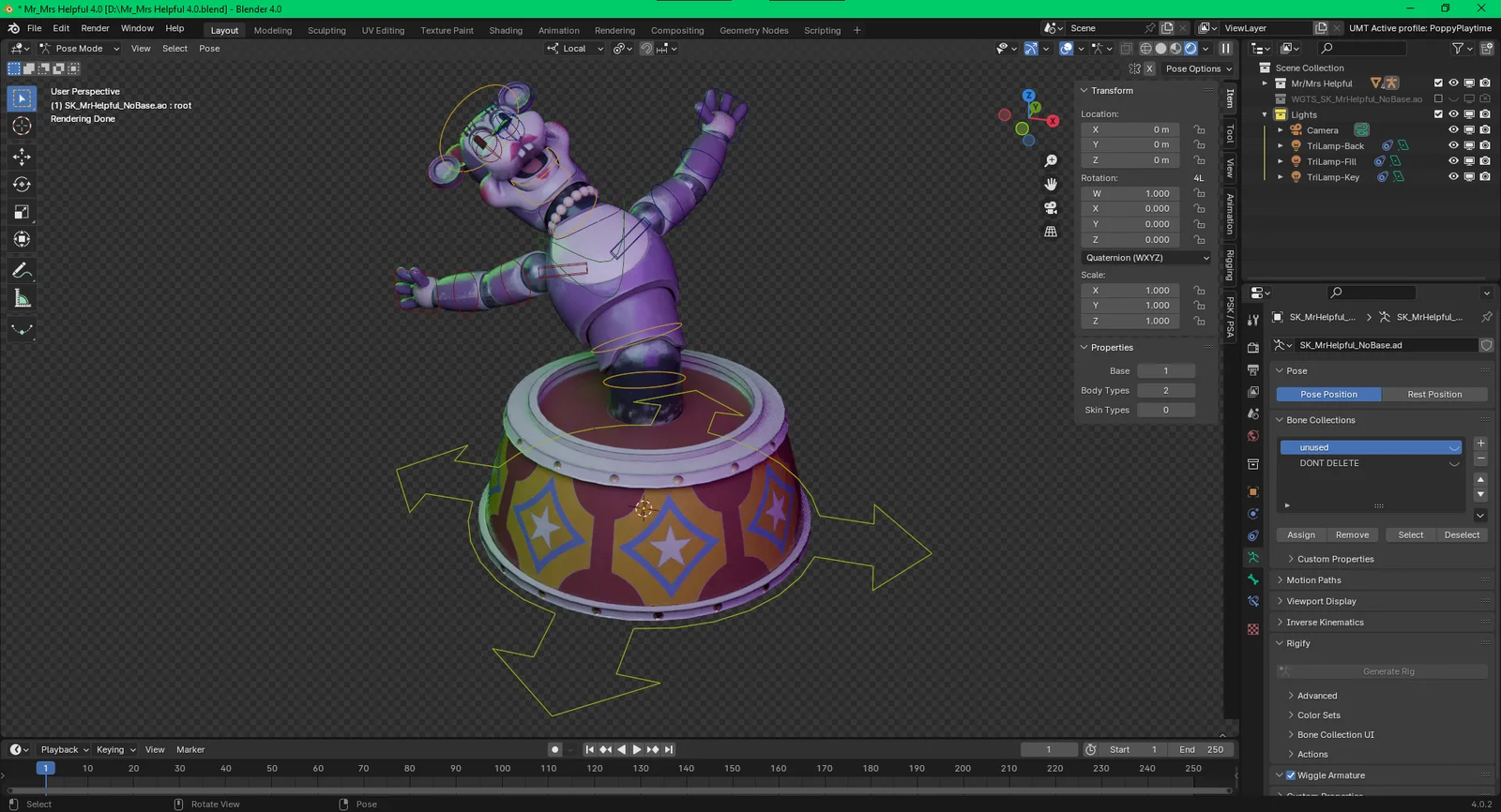The height and width of the screenshot is (812, 1501).
Task: Pause viewport rendering preview
Action: point(1225,49)
